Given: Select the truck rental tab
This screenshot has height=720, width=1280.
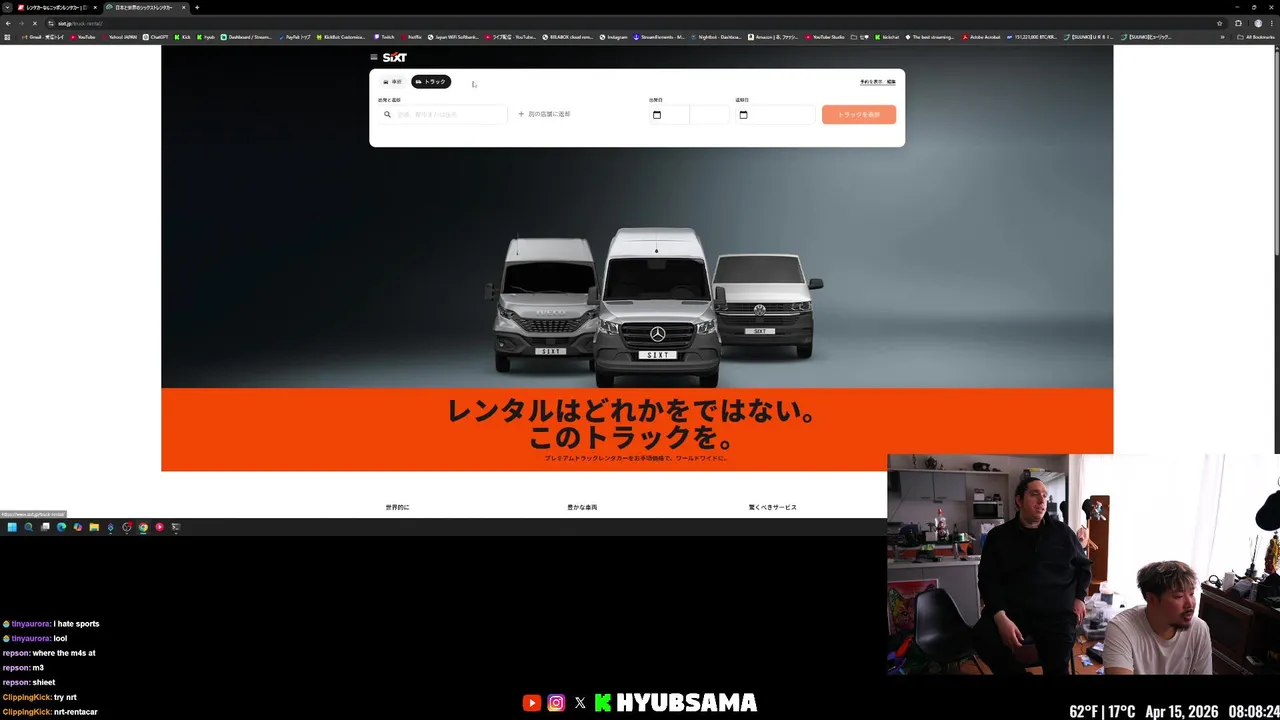Looking at the screenshot, I should click(x=431, y=82).
